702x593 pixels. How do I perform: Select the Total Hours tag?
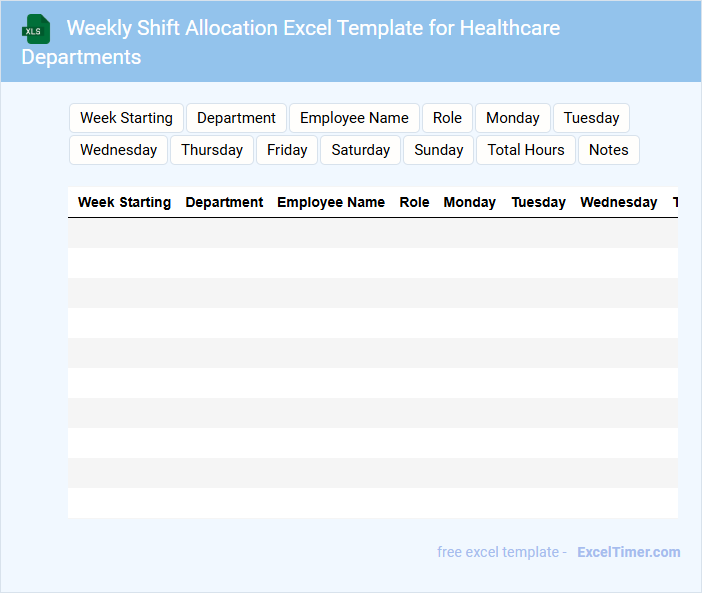pyautogui.click(x=526, y=150)
